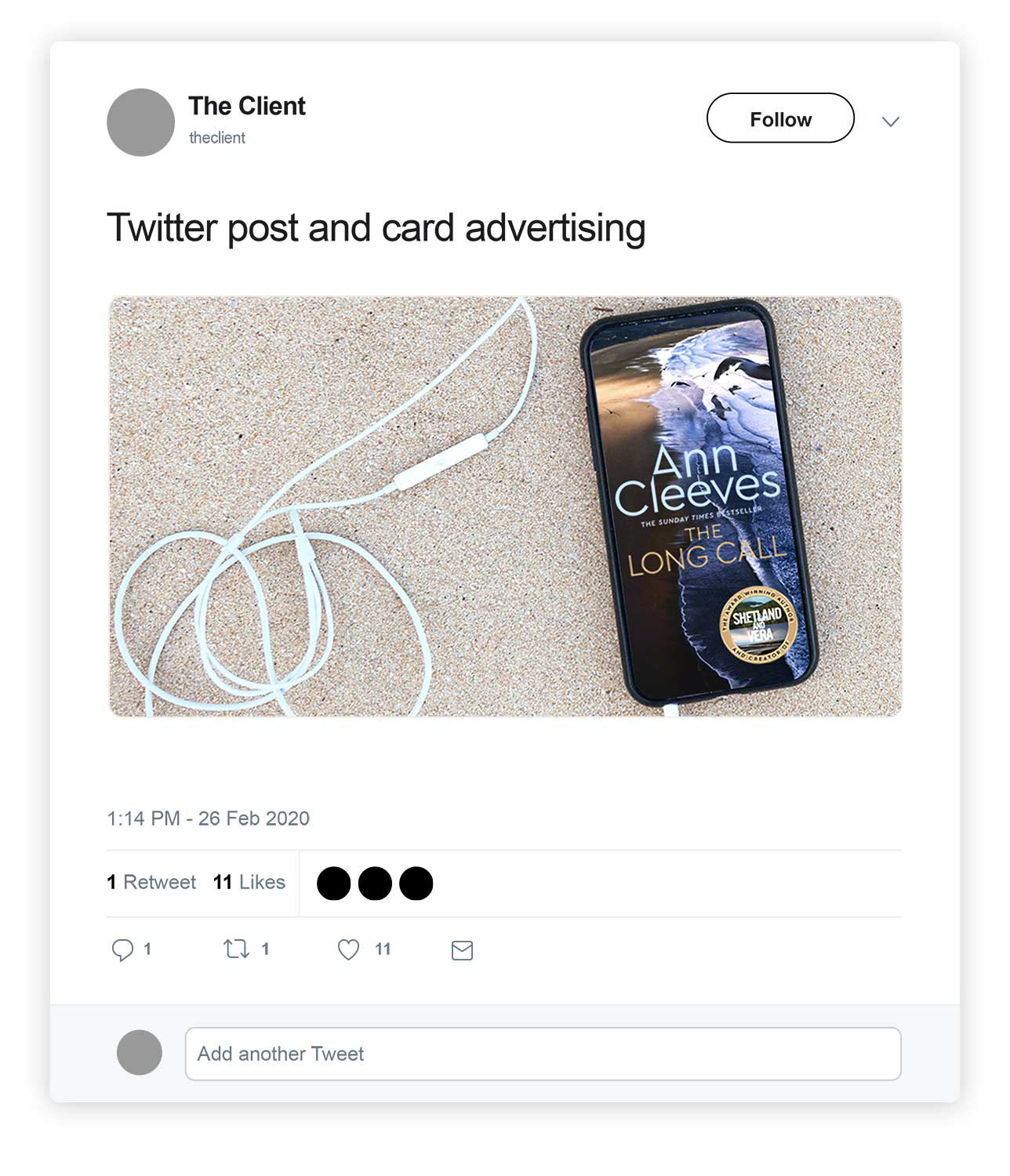The height and width of the screenshot is (1176, 1010).
Task: Open the theclient handle link
Action: click(217, 138)
